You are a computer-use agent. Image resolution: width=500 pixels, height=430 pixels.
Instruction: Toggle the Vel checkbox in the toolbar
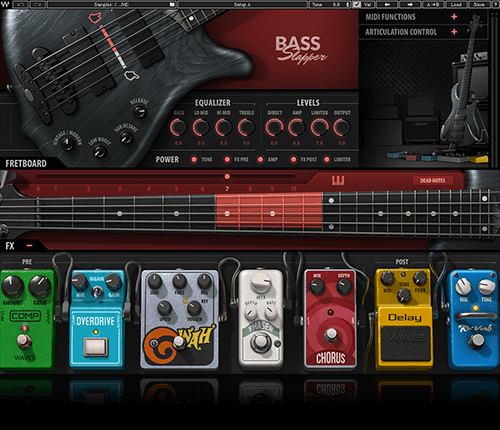coord(357,4)
